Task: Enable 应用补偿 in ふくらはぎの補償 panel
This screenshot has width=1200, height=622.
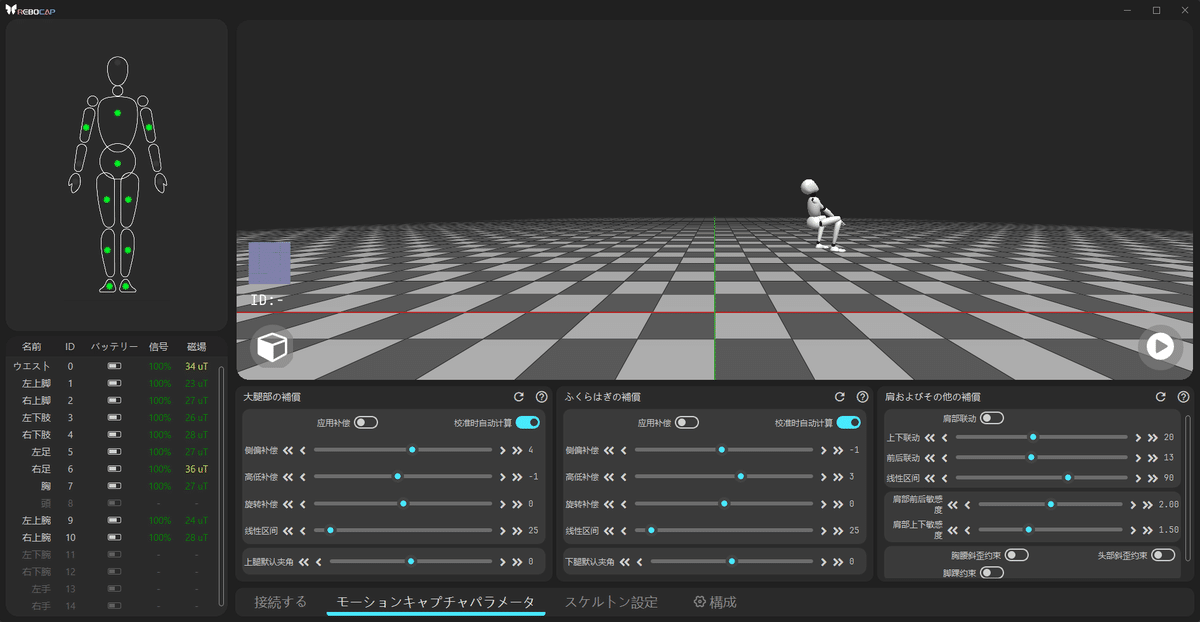Action: (x=686, y=422)
